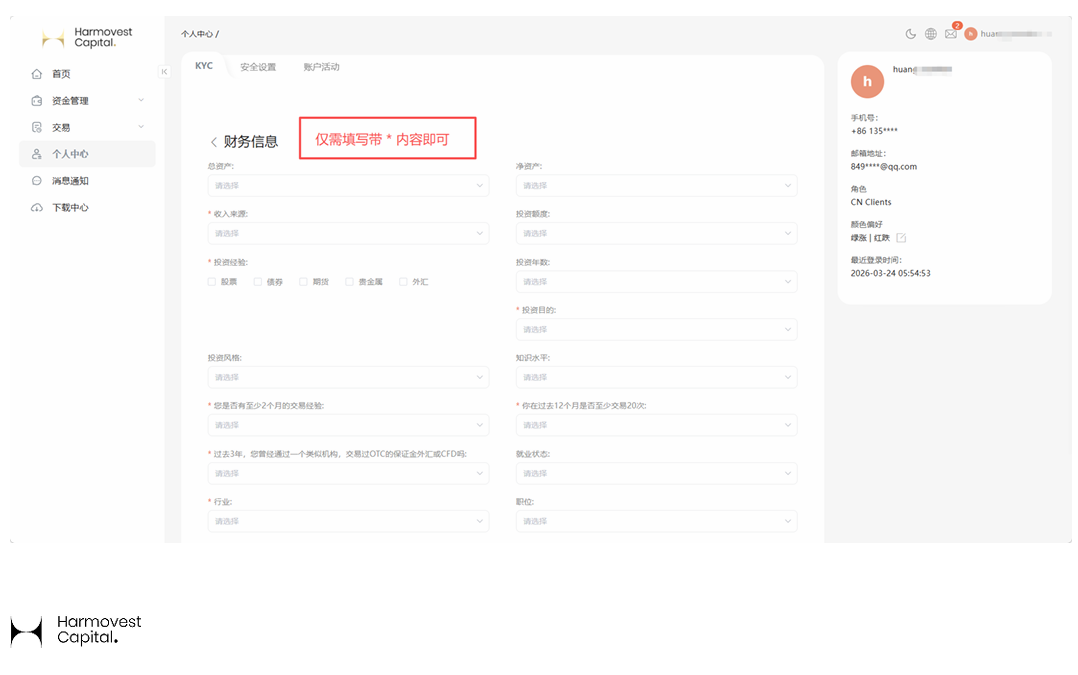Click the CN Clients role text
1078x675 pixels.
pos(870,202)
